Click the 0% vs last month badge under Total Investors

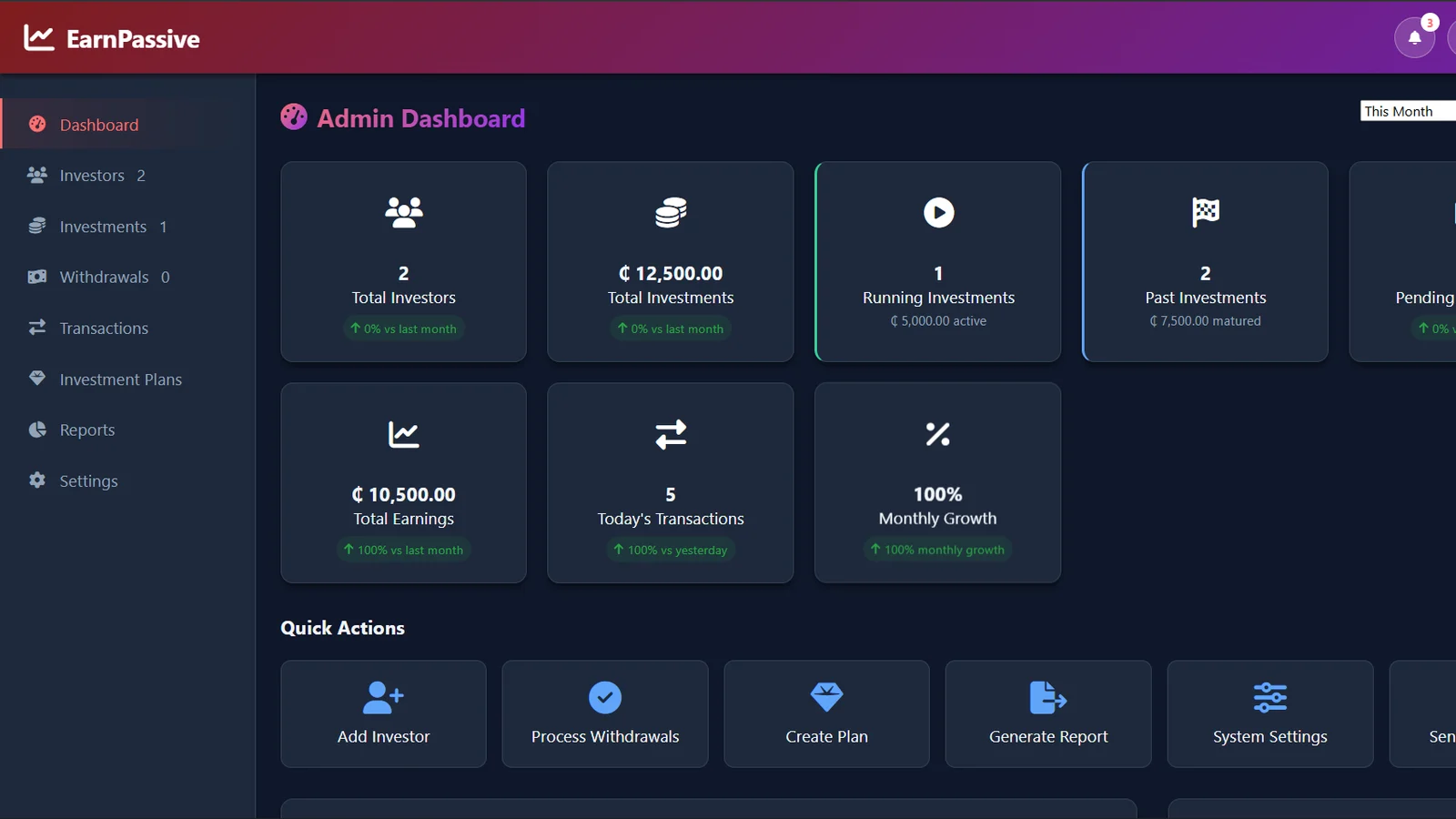(404, 329)
